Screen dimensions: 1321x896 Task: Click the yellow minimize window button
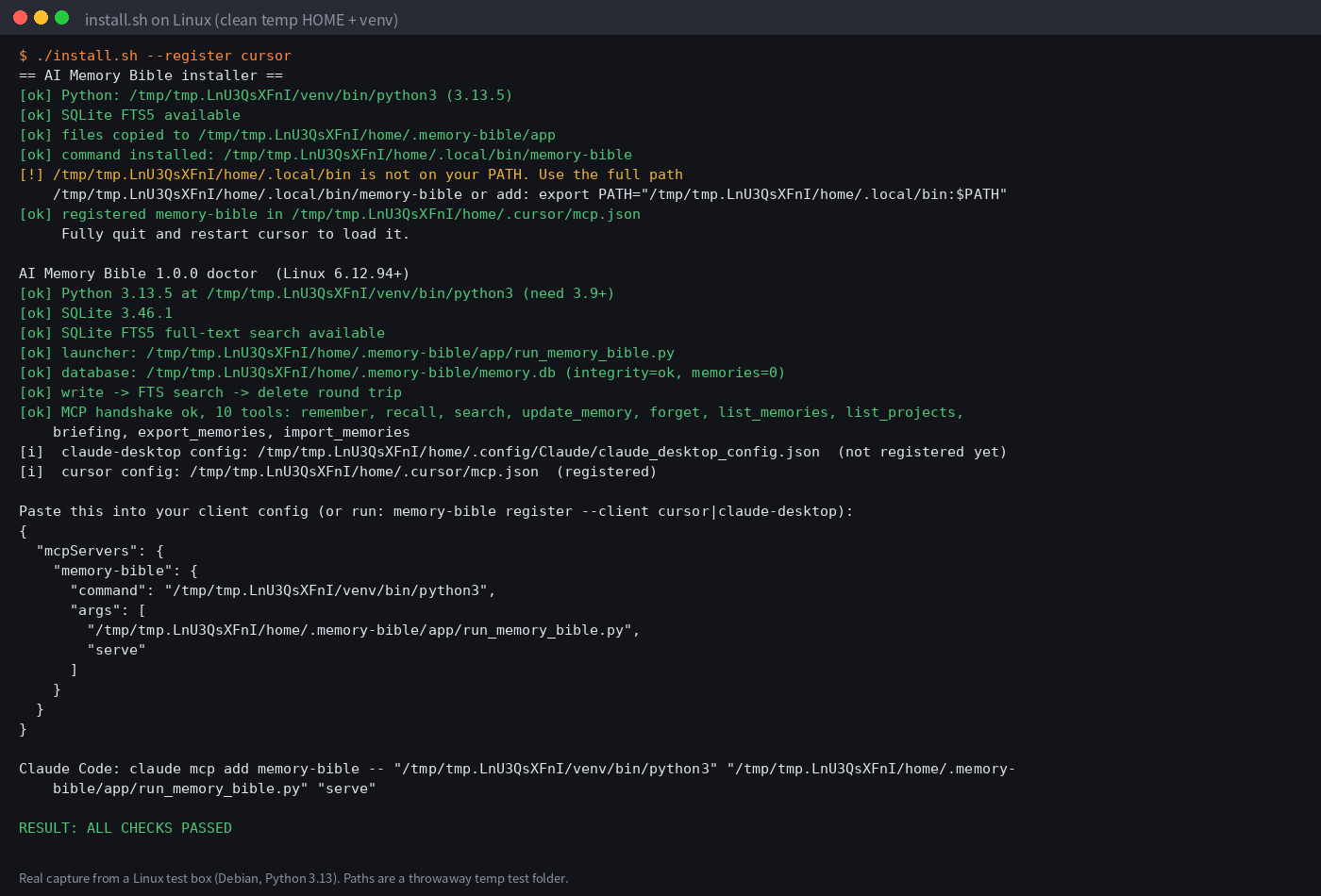click(41, 18)
